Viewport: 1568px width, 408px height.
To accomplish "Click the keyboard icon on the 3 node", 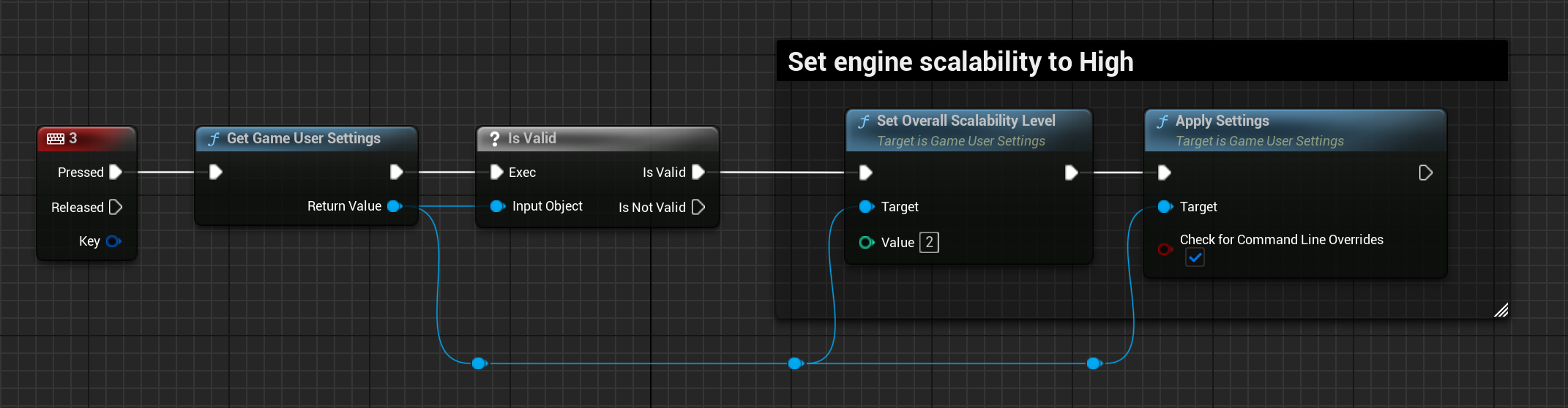I will (x=56, y=139).
